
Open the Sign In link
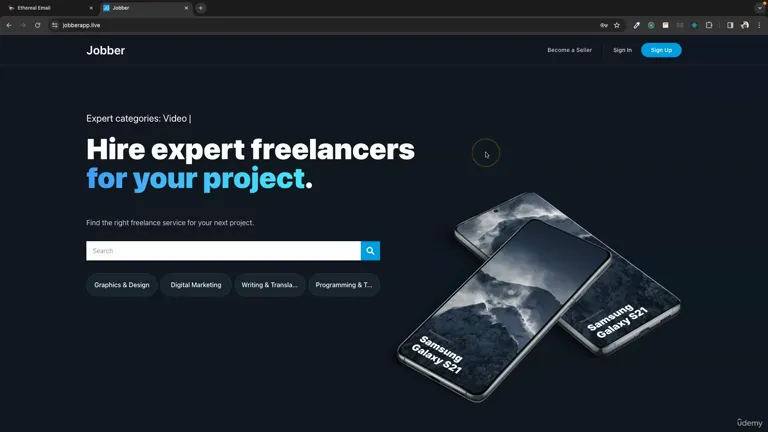tap(623, 50)
